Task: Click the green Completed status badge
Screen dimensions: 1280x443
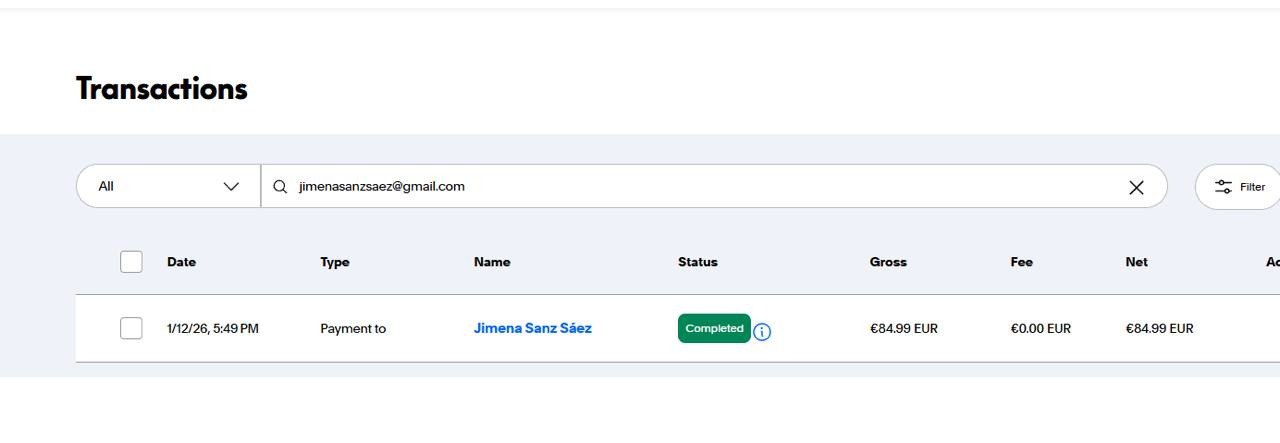Action: tap(714, 328)
